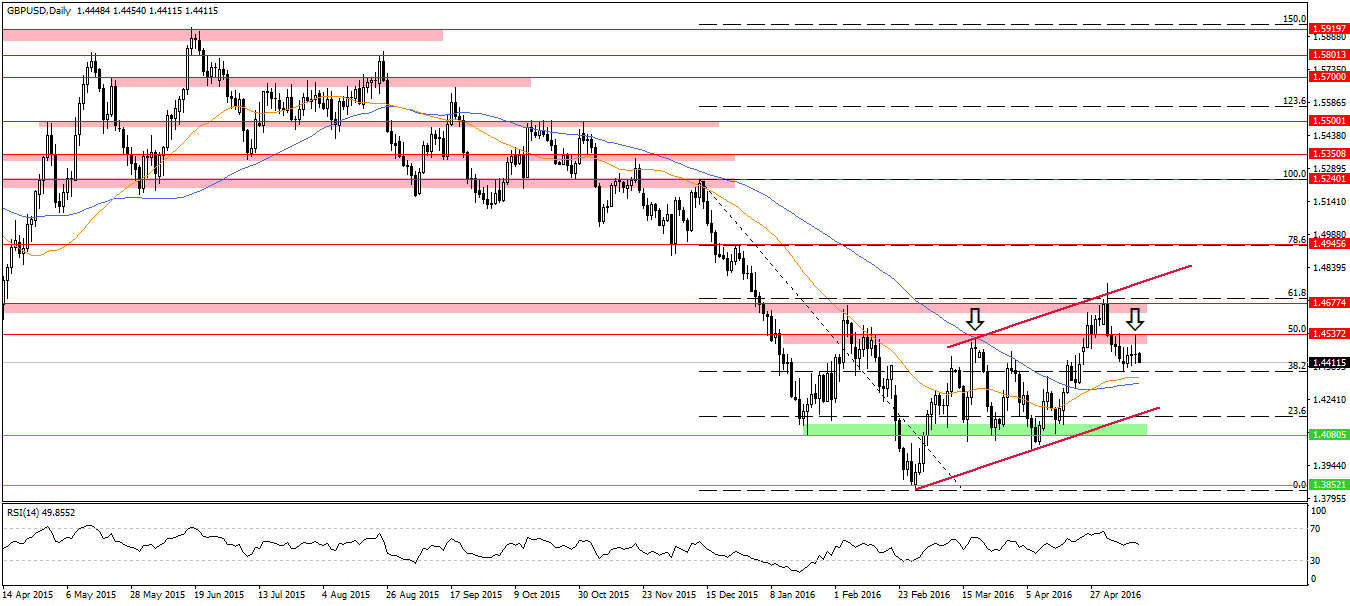
Task: Select the 123.6 Fibonacci extension label
Action: click(1294, 101)
